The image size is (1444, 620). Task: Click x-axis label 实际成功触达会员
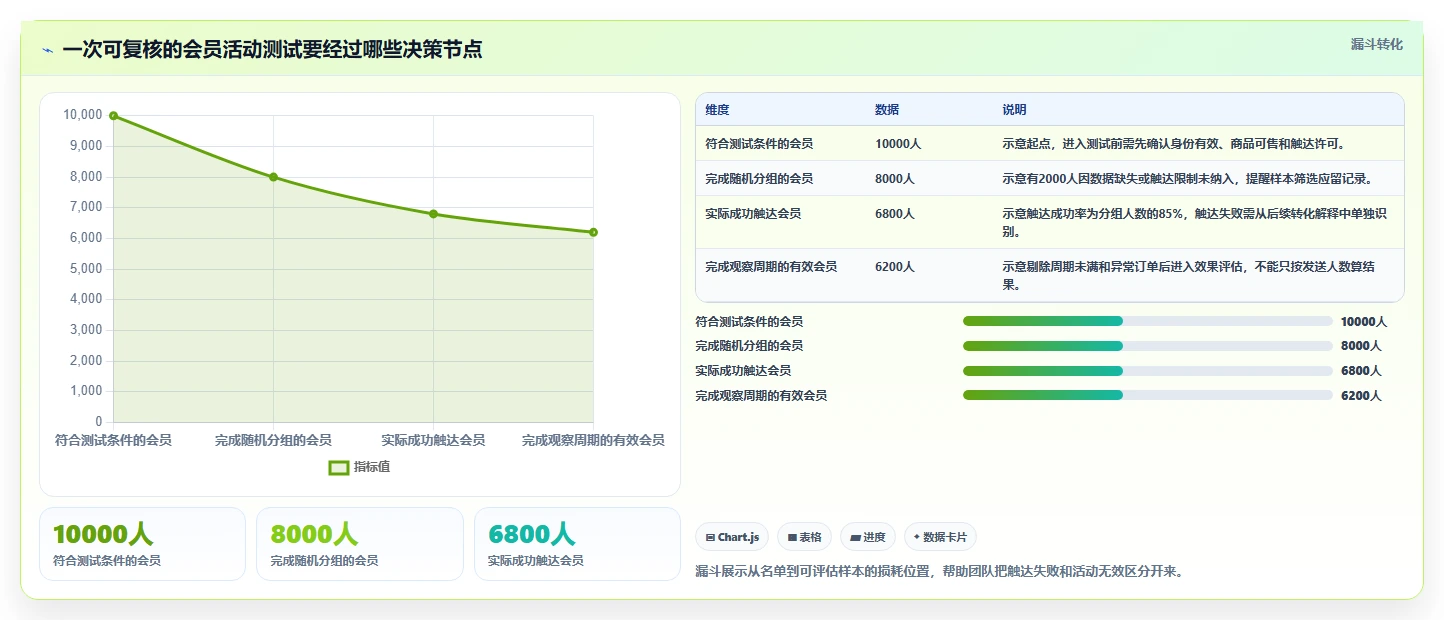[433, 440]
